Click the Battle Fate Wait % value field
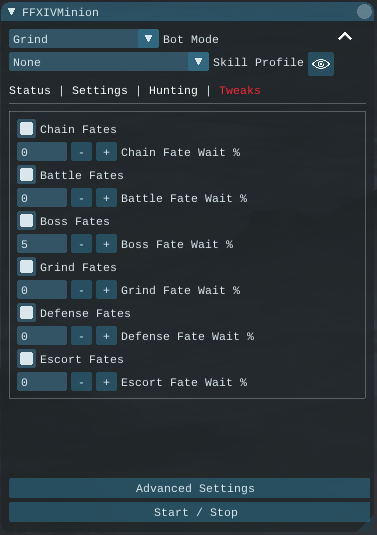This screenshot has width=377, height=535. pyautogui.click(x=42, y=198)
